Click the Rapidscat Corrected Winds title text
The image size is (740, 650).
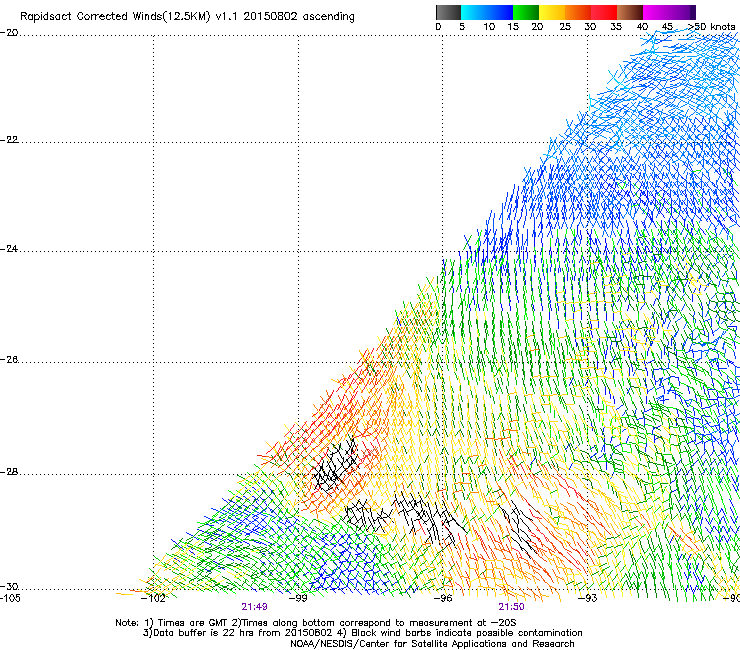click(x=187, y=16)
